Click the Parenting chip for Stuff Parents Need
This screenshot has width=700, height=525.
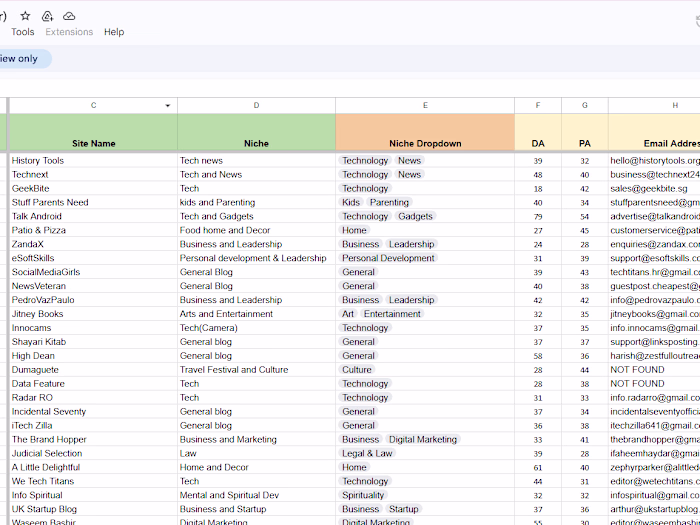(389, 202)
